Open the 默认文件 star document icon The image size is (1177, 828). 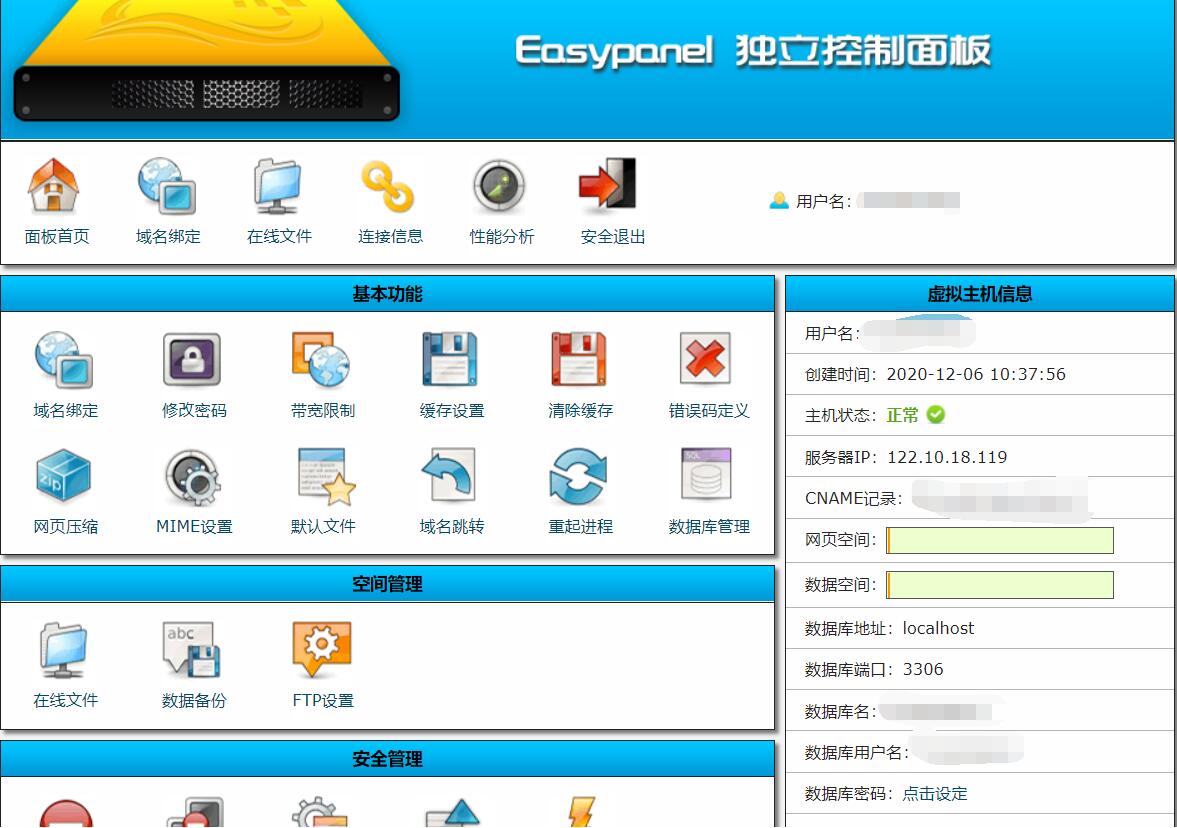click(x=327, y=477)
